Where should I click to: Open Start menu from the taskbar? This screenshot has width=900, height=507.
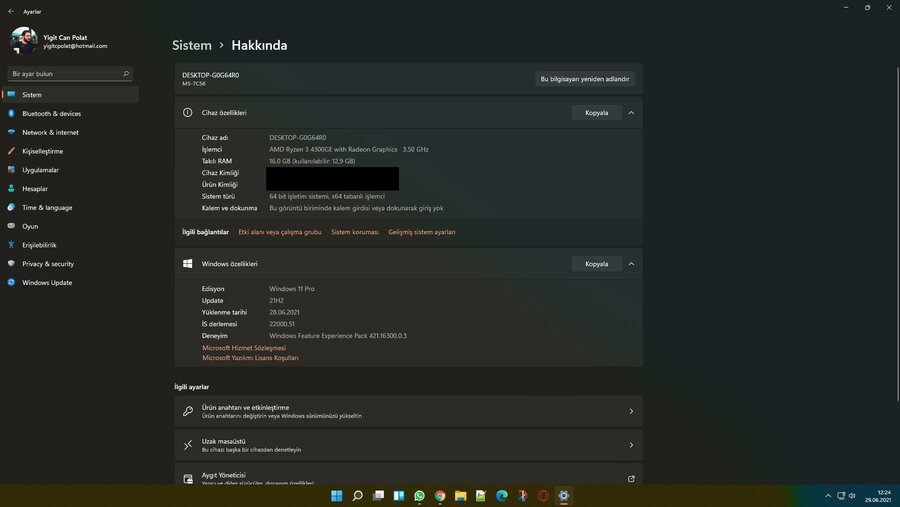click(x=337, y=496)
